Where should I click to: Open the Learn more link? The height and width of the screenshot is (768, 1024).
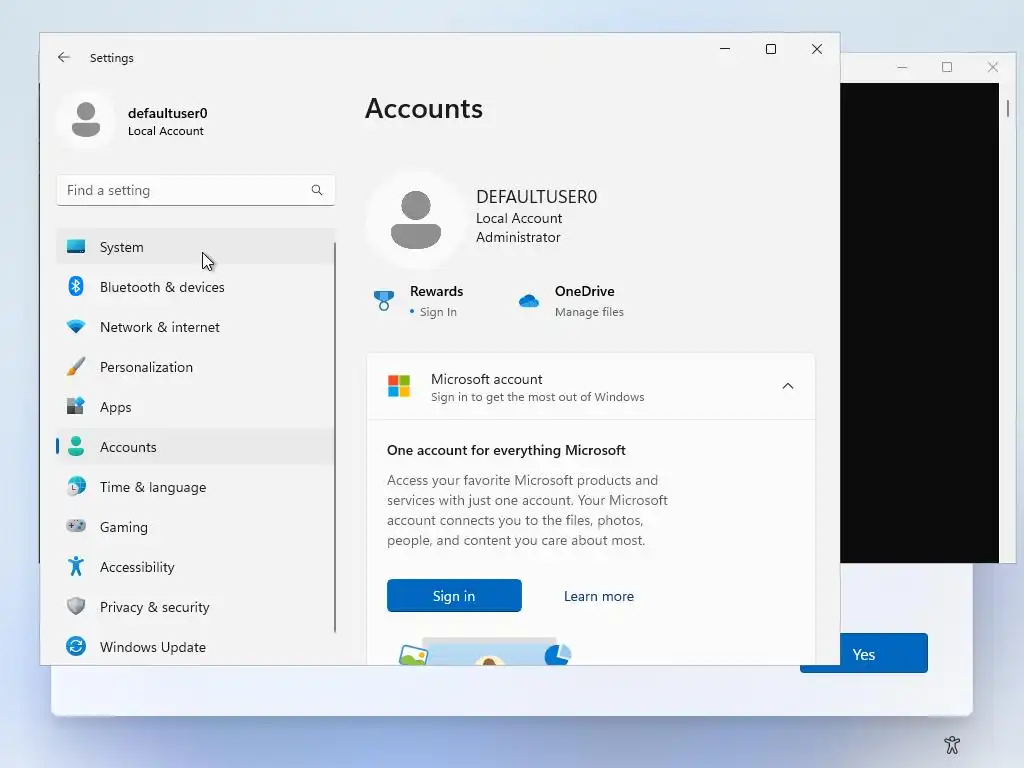[599, 596]
